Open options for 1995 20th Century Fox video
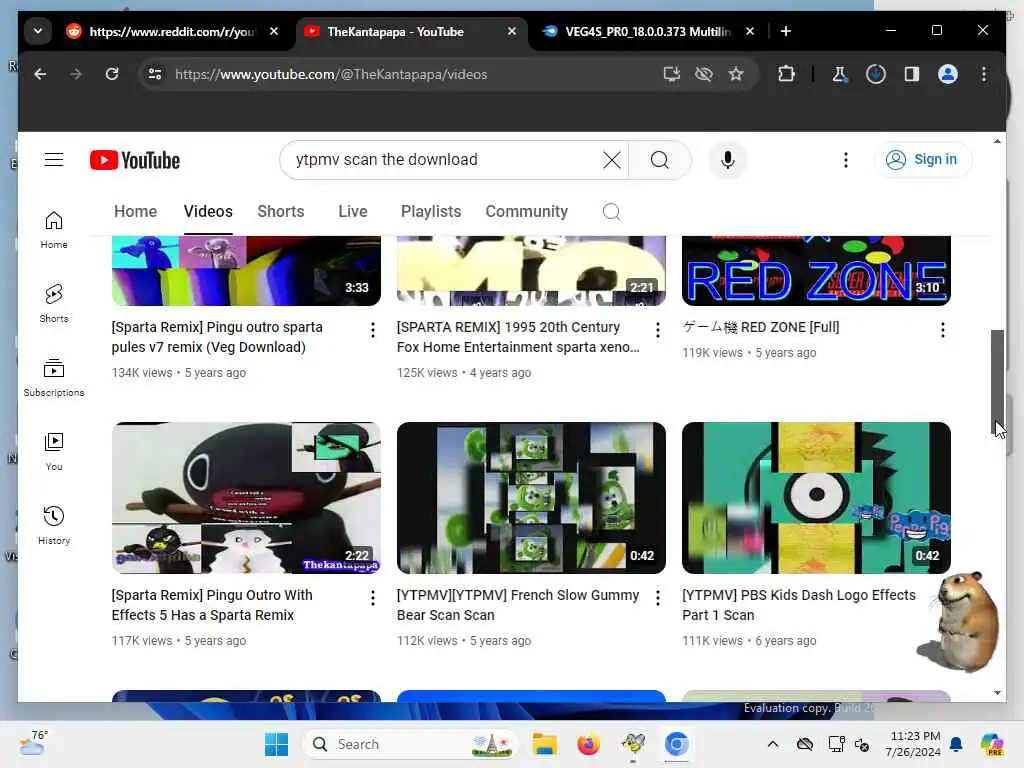 pos(658,330)
